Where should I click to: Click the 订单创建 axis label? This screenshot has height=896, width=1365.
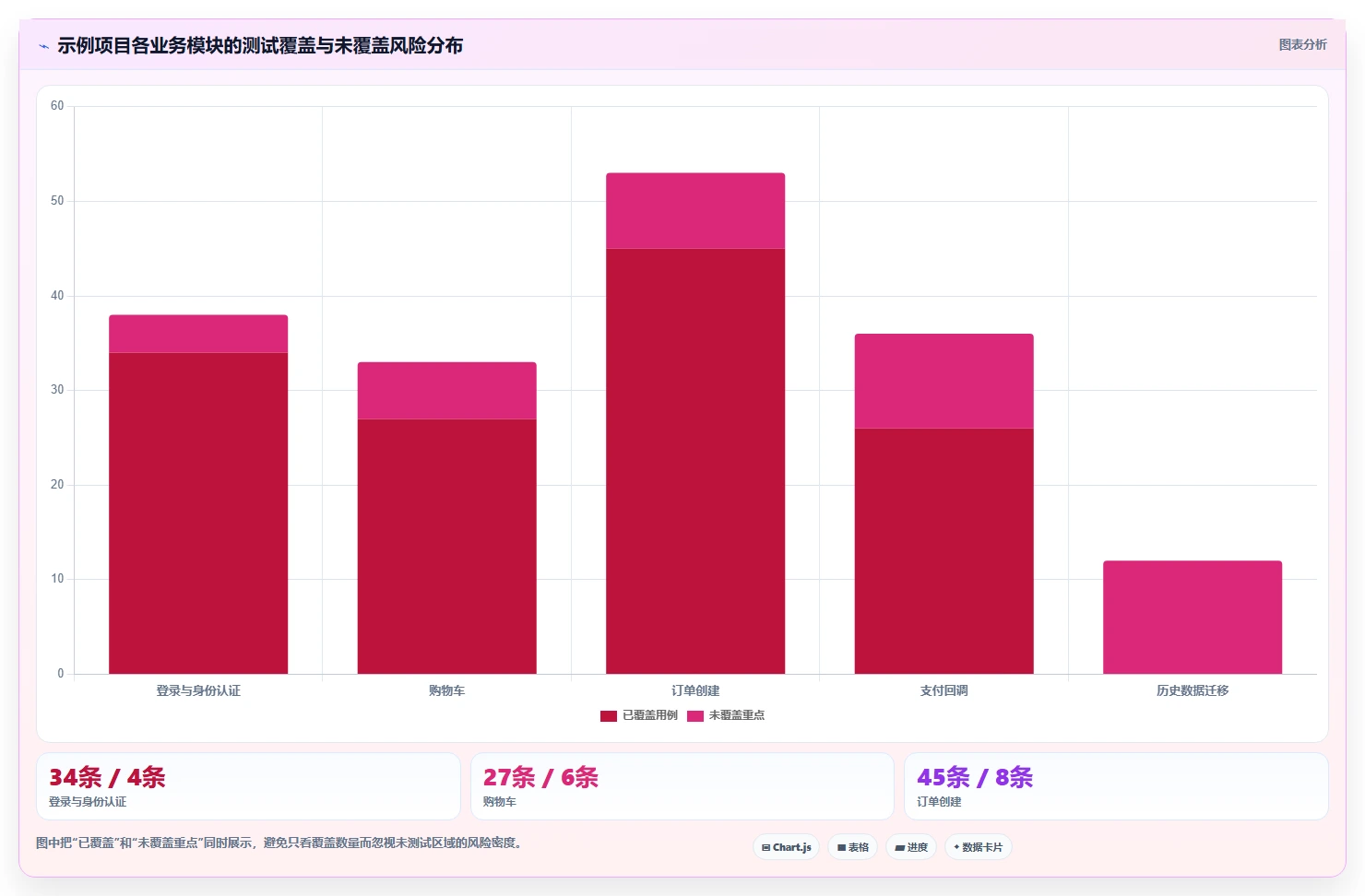[695, 690]
